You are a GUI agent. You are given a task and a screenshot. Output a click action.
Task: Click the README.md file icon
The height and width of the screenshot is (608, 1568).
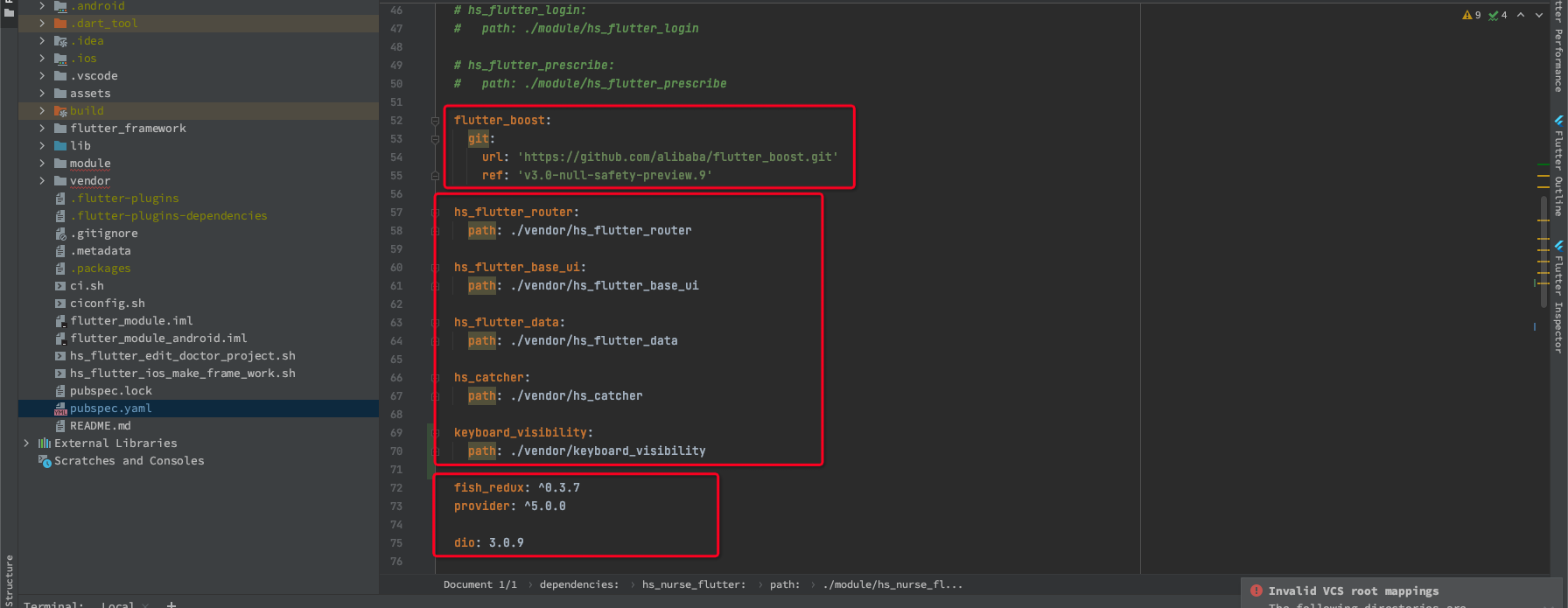click(60, 426)
